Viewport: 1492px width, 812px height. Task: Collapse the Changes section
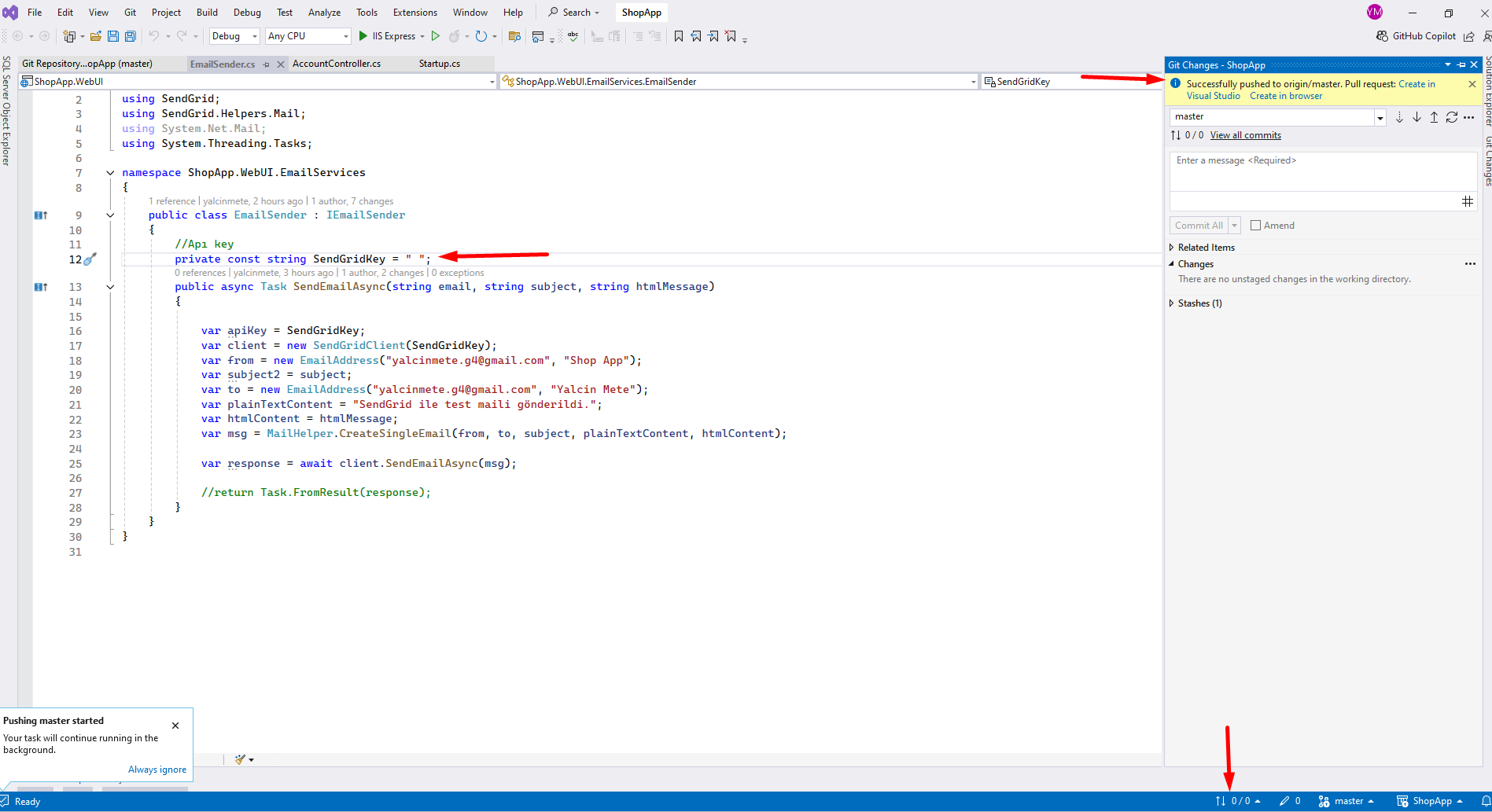pyautogui.click(x=1172, y=264)
